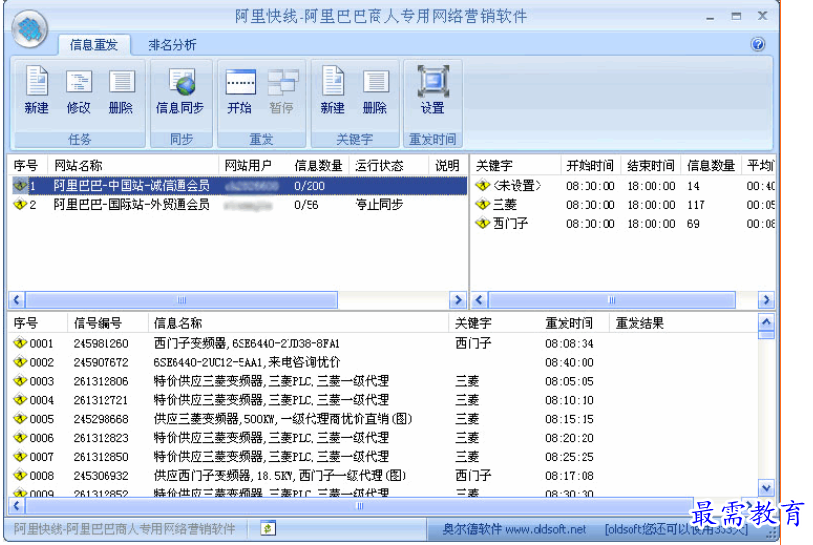Click keyword 西门子 message count 69
The height and width of the screenshot is (545, 813).
coord(693,224)
